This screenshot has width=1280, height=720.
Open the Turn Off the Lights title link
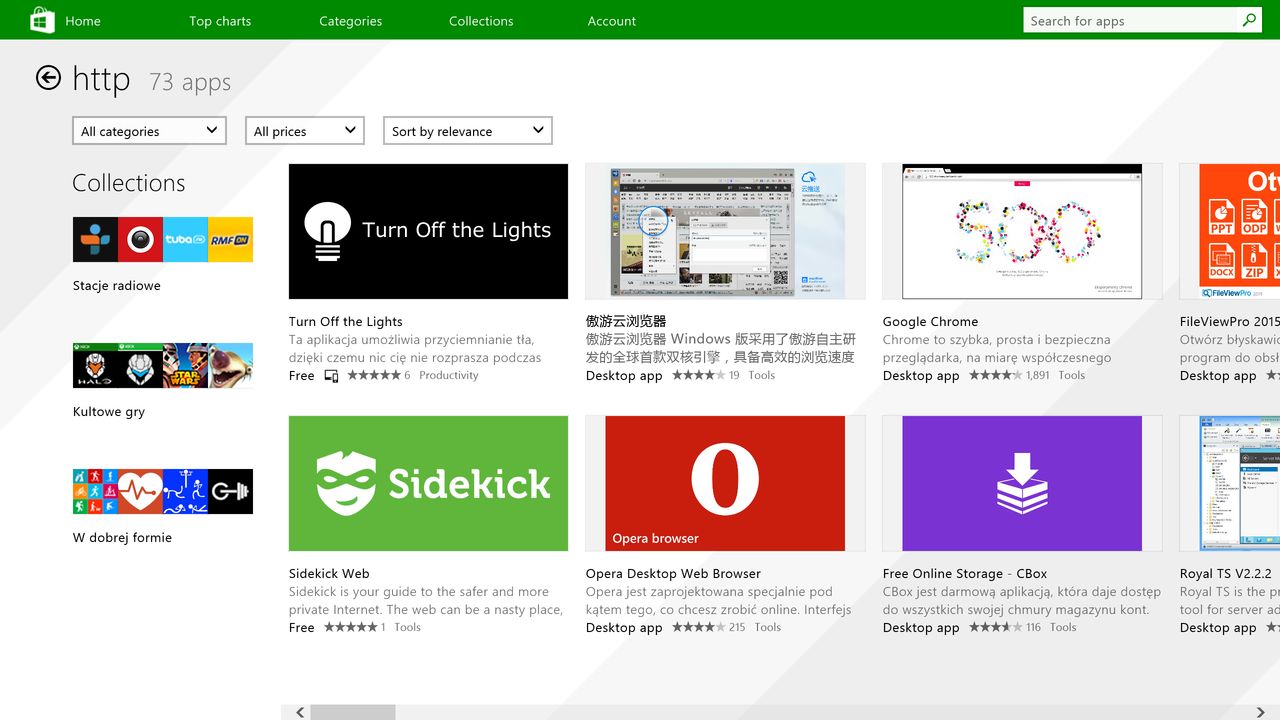tap(346, 321)
